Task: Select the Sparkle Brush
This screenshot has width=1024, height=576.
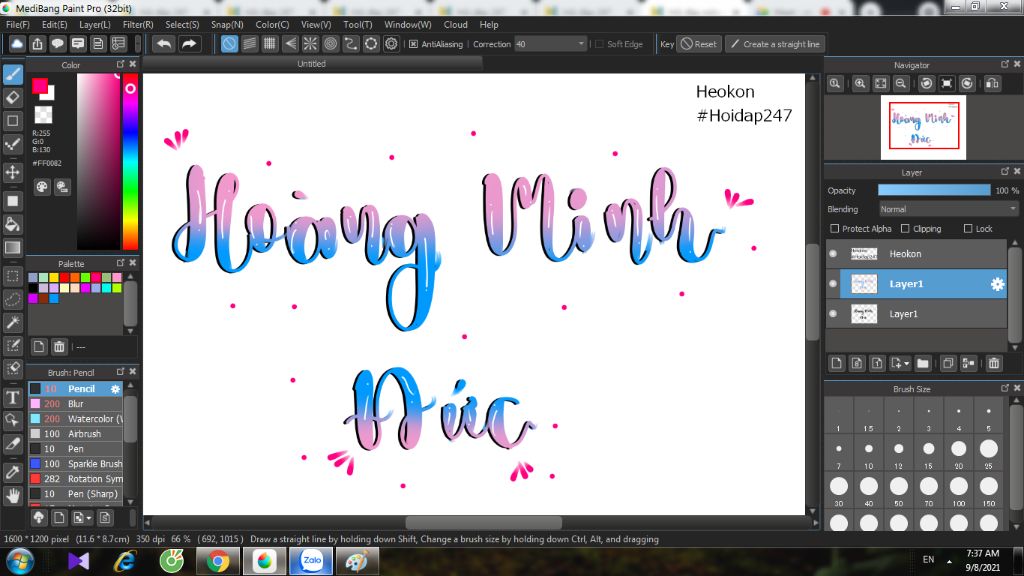Action: (76, 464)
